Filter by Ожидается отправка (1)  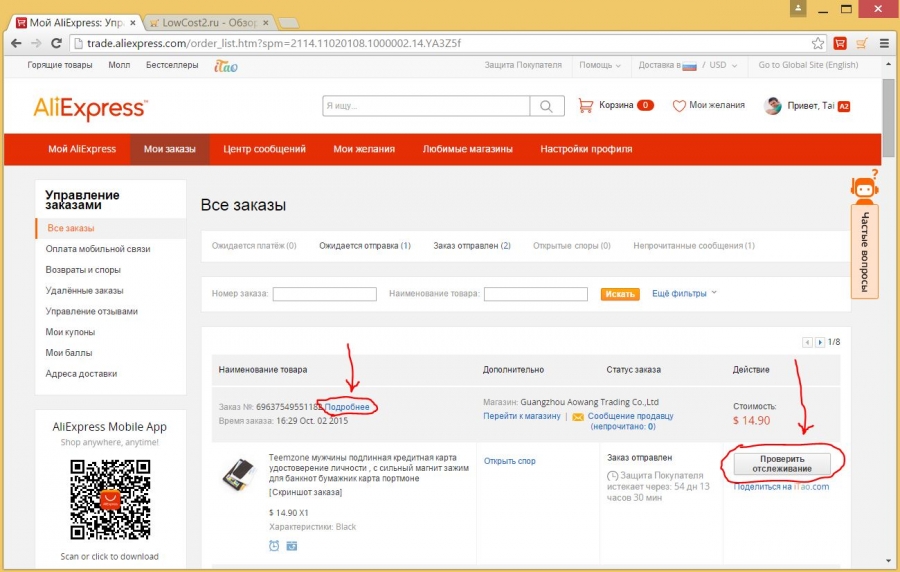364,246
